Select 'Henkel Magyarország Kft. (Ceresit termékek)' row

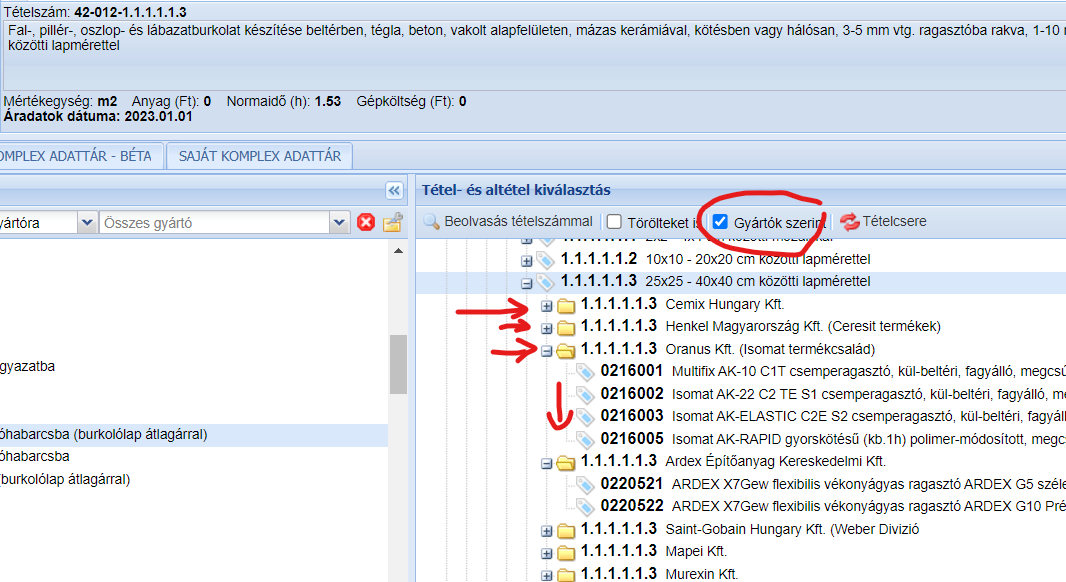click(803, 326)
